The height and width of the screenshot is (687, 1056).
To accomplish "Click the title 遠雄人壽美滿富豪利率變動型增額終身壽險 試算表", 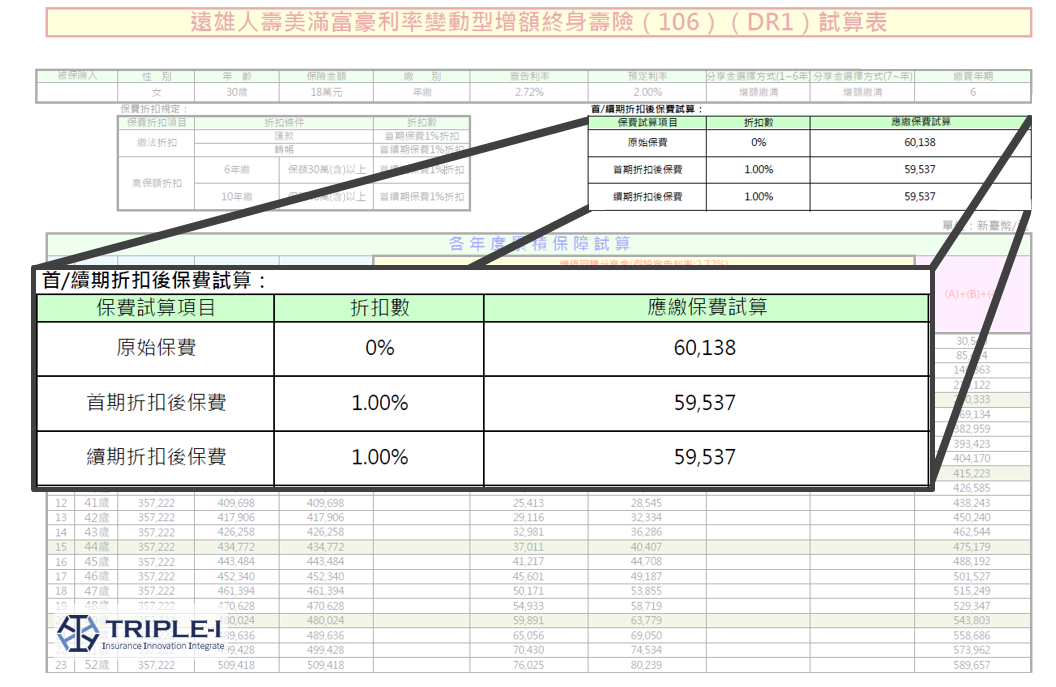I will [x=538, y=22].
